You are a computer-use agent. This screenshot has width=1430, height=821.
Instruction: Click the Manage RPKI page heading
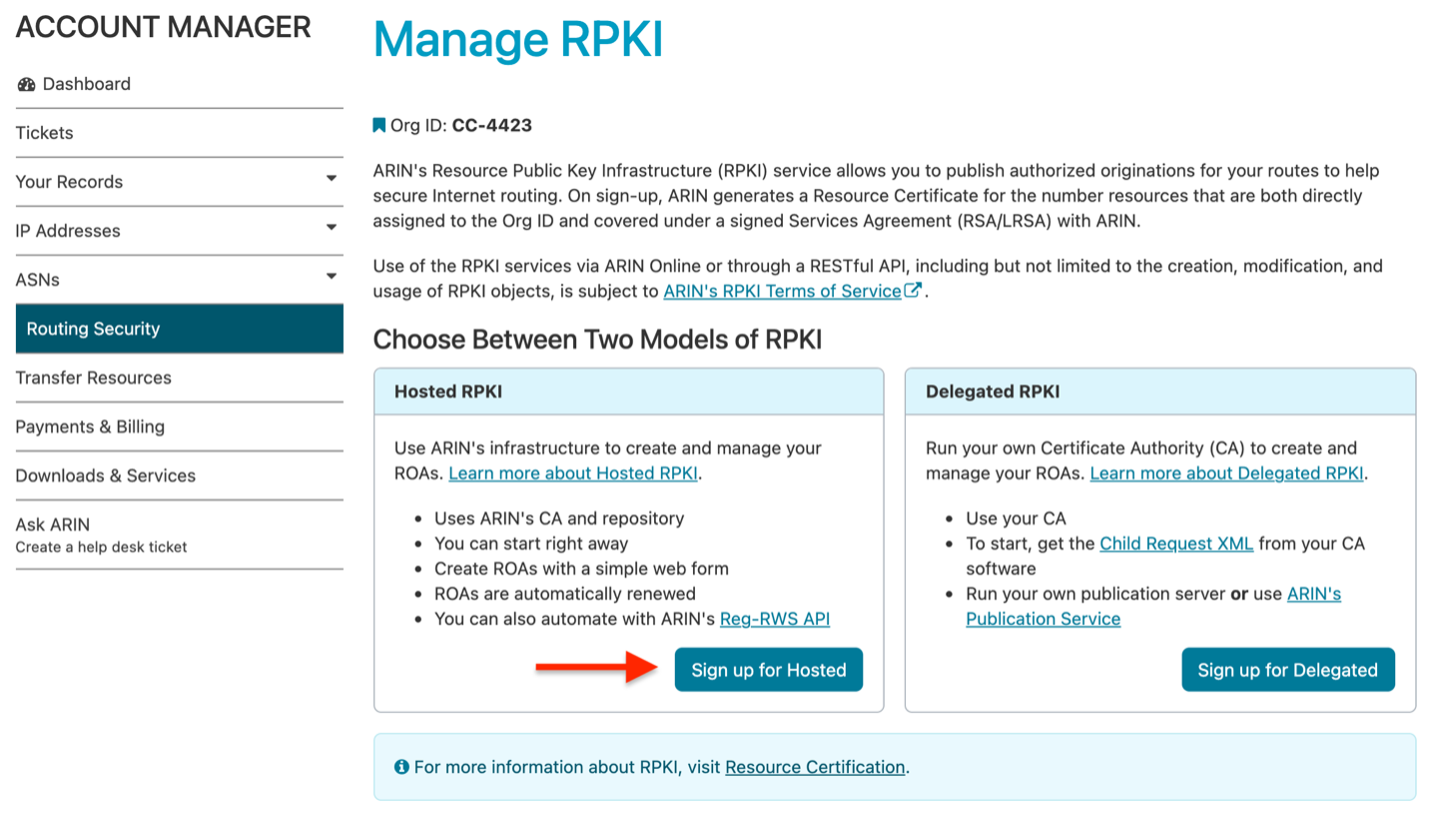(518, 39)
